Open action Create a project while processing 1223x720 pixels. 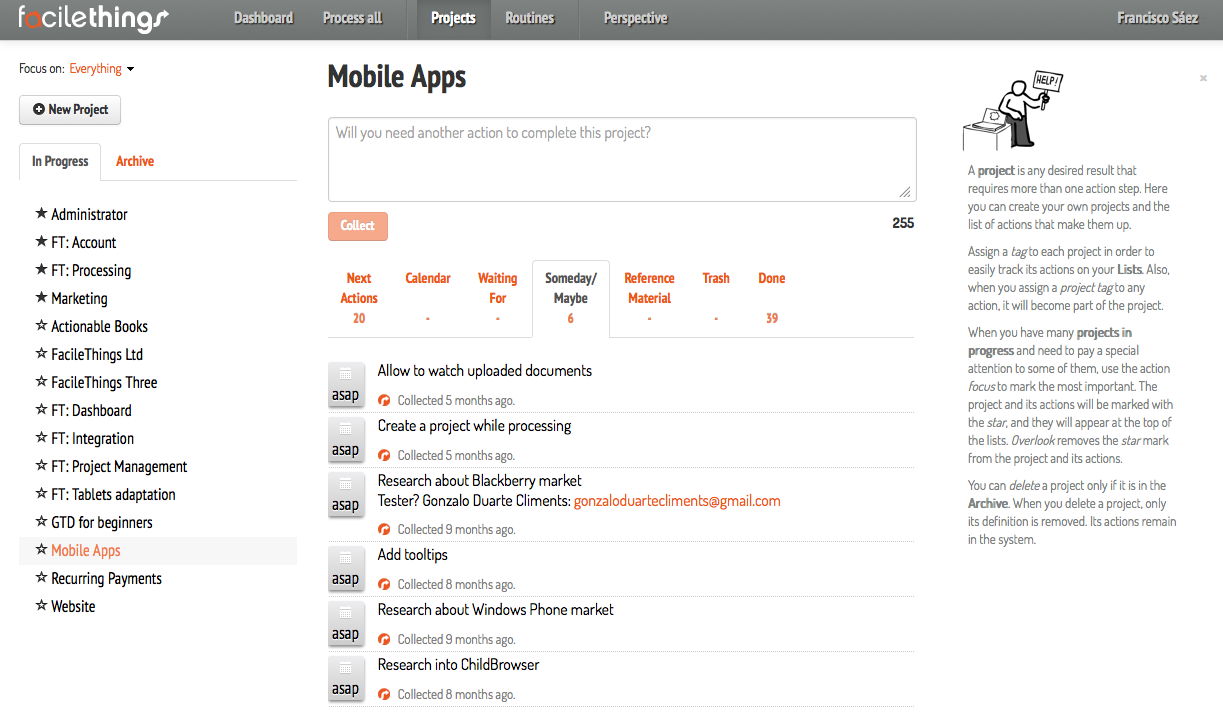click(x=474, y=426)
